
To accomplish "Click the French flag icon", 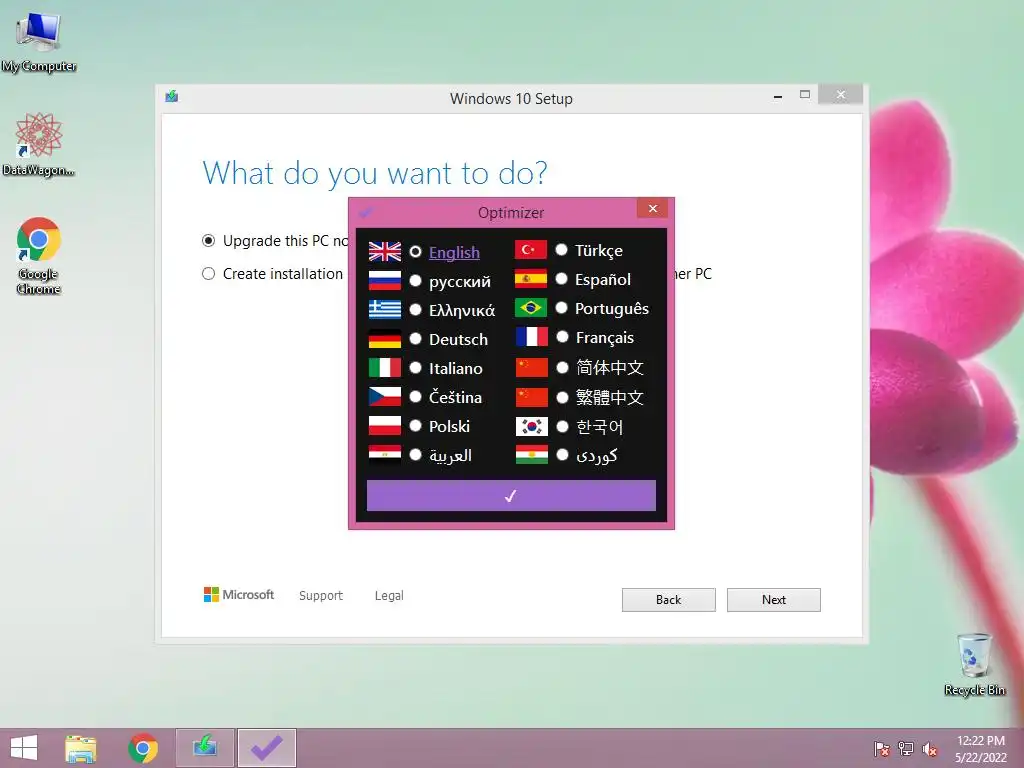I will click(x=532, y=337).
